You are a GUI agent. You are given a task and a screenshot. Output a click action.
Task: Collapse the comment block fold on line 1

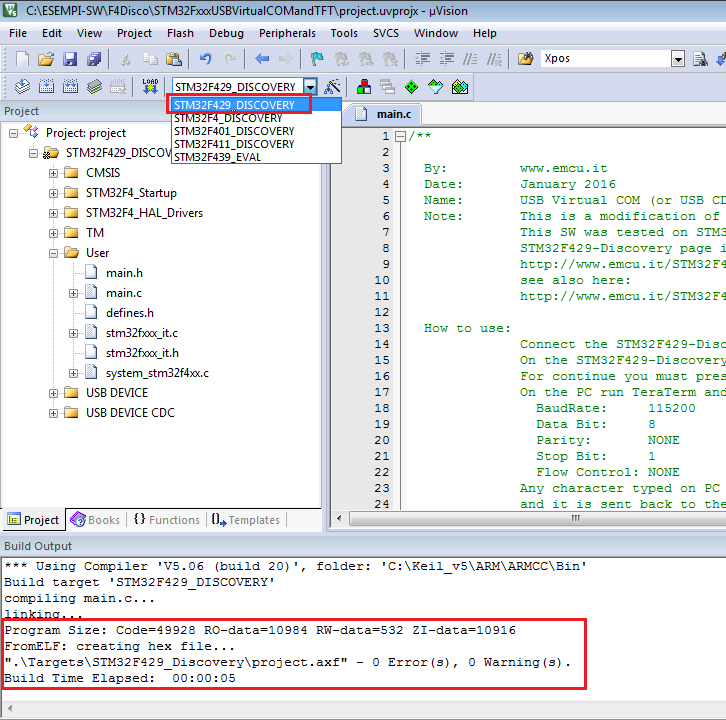[401, 136]
